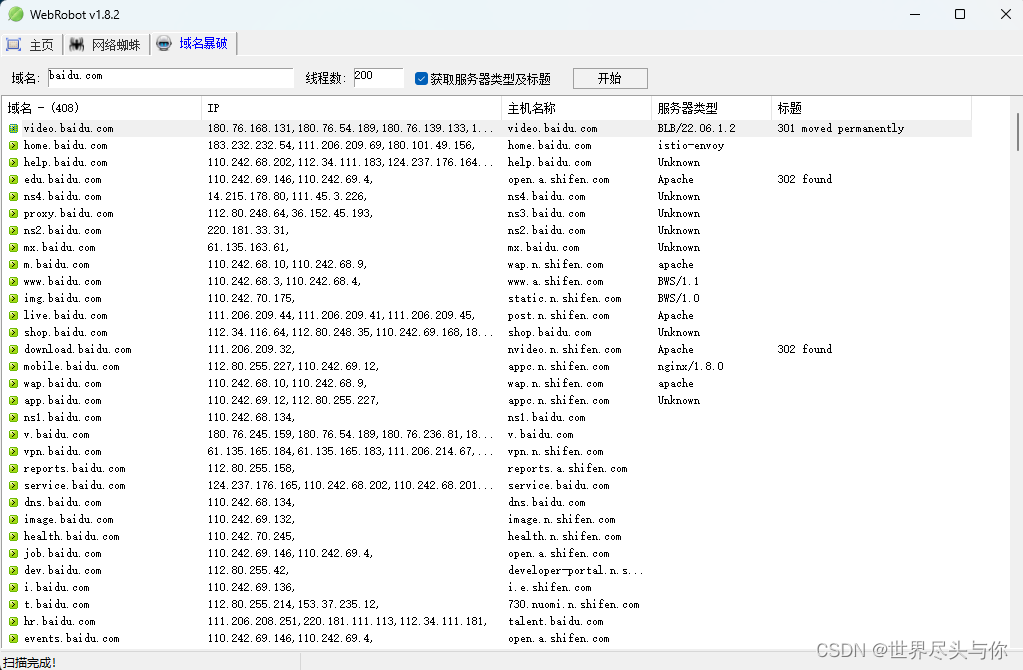Open the 主页 tab

[30, 44]
